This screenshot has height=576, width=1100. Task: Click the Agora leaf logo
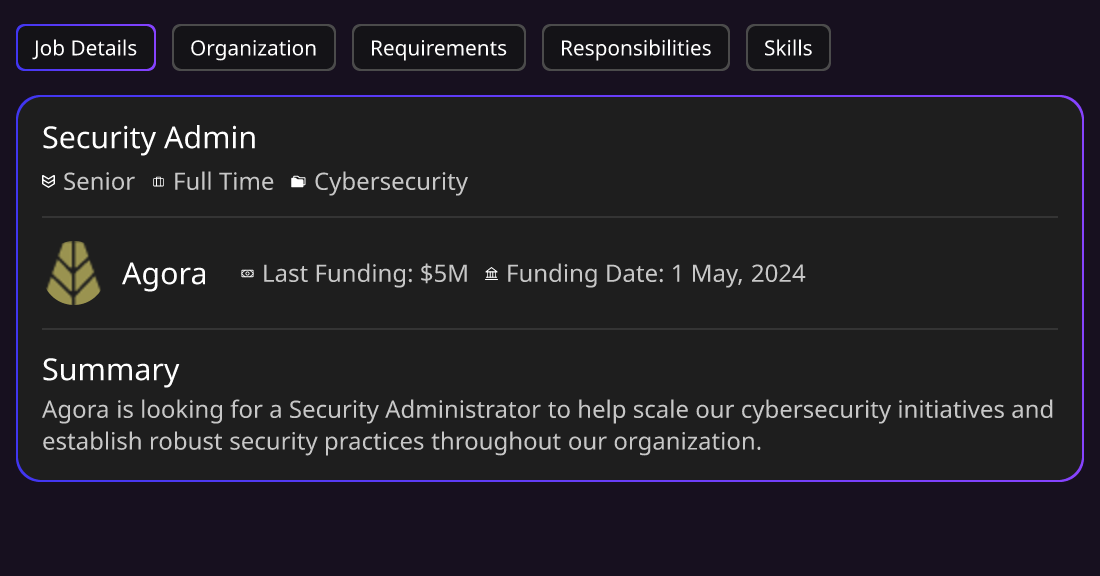pos(74,273)
